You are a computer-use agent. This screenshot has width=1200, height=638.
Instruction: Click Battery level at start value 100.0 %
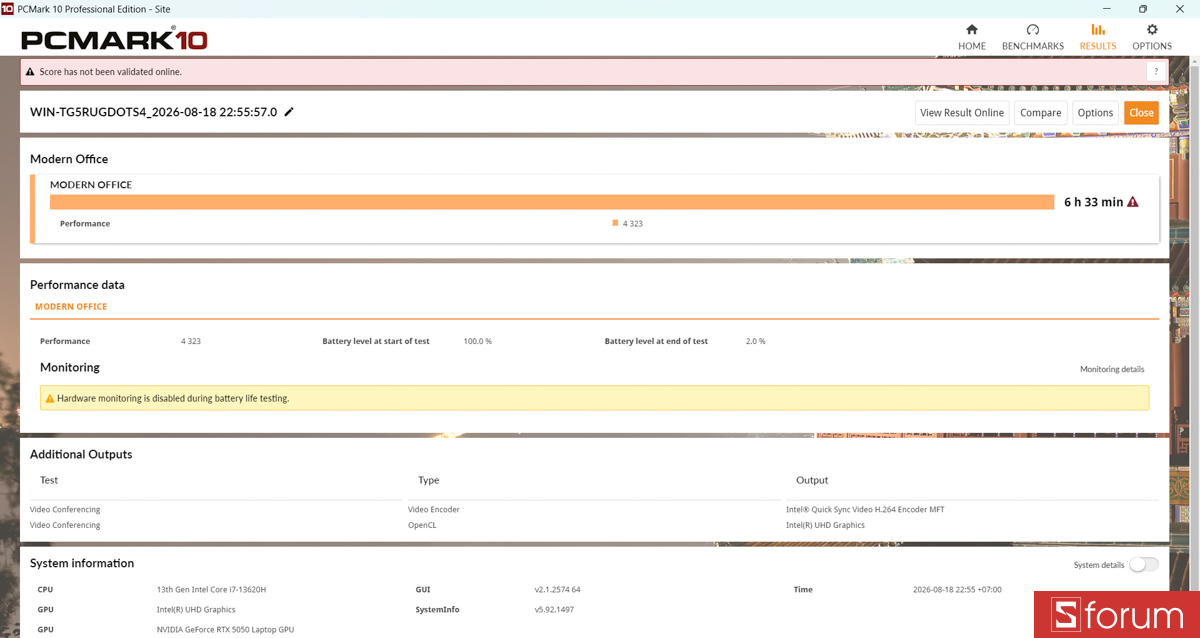(478, 341)
